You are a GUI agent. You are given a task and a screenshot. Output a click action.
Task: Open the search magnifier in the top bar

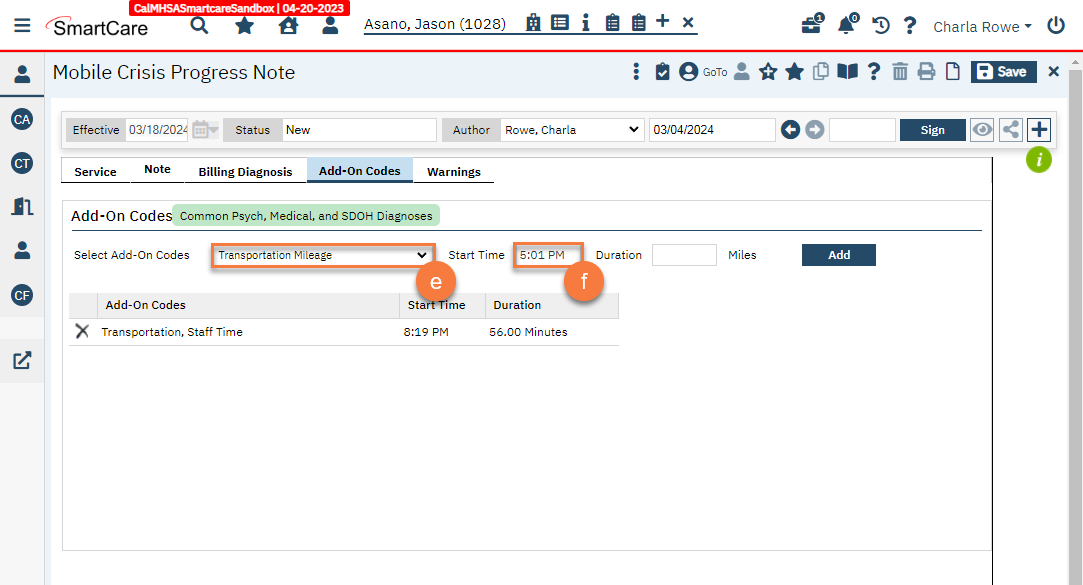tap(199, 26)
